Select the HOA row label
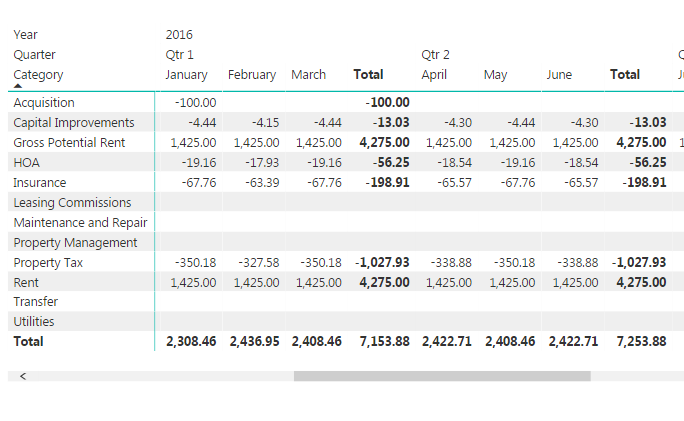 click(26, 163)
